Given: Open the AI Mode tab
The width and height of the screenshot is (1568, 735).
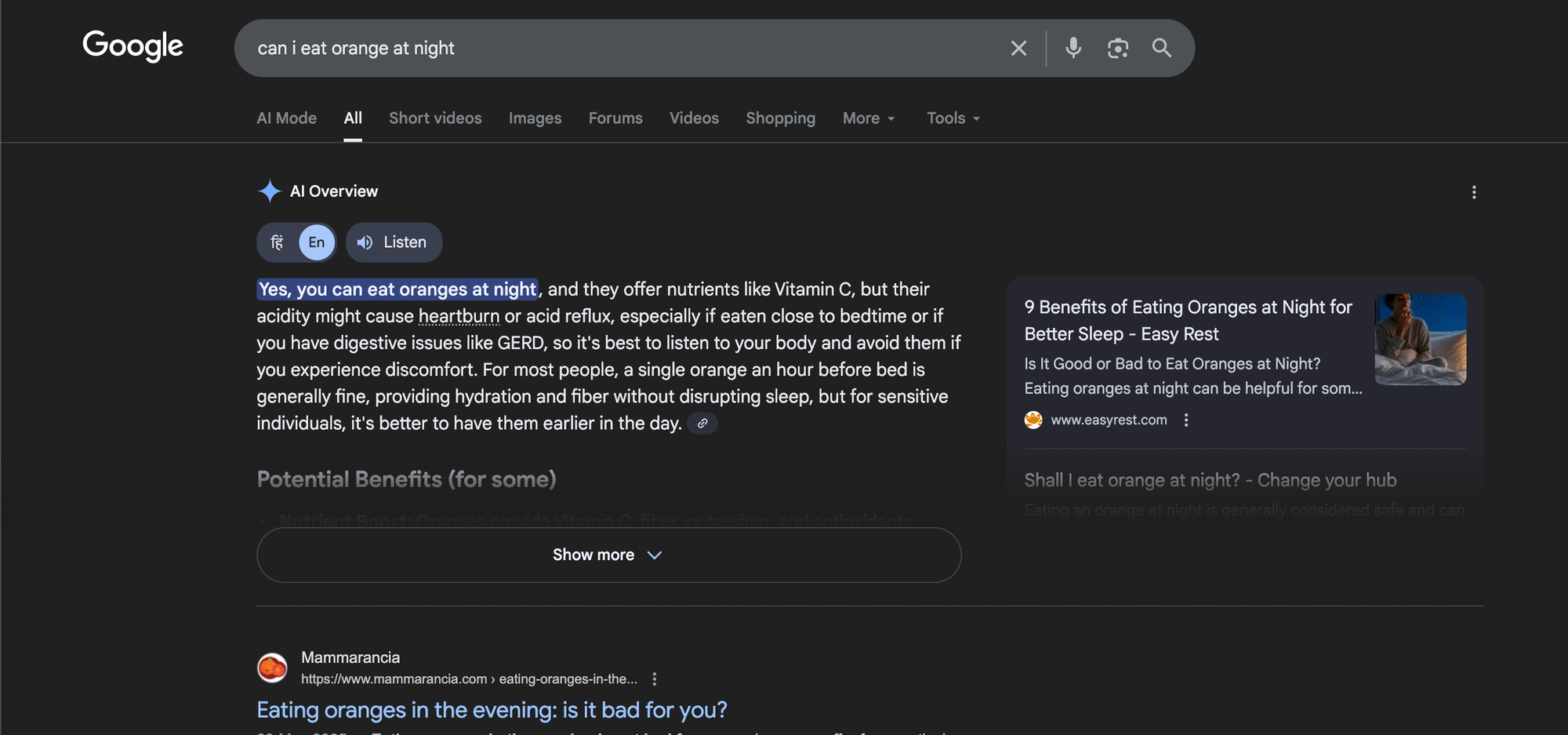Looking at the screenshot, I should pos(286,118).
